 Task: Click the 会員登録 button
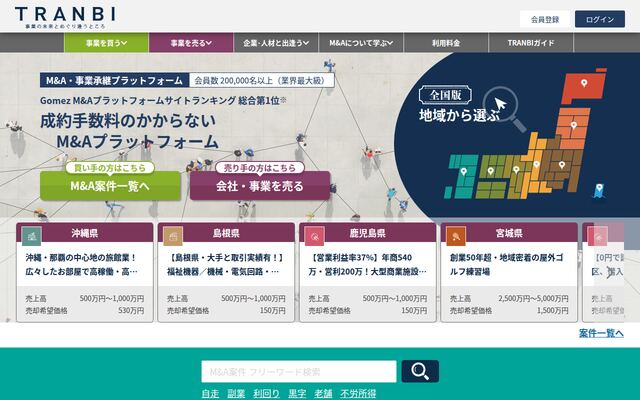pyautogui.click(x=545, y=19)
